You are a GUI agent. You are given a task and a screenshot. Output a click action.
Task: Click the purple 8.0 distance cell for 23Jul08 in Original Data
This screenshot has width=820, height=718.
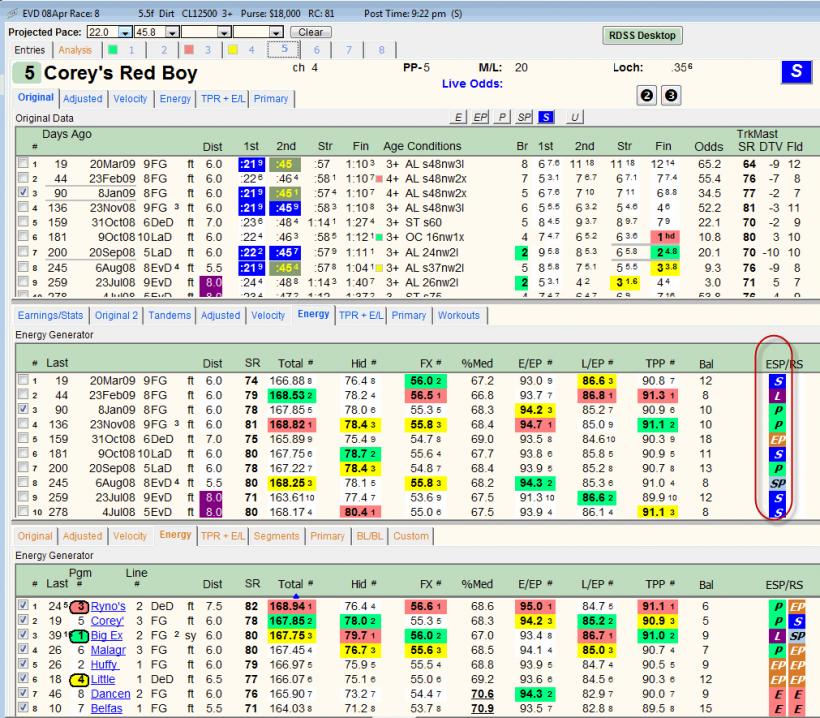[213, 283]
